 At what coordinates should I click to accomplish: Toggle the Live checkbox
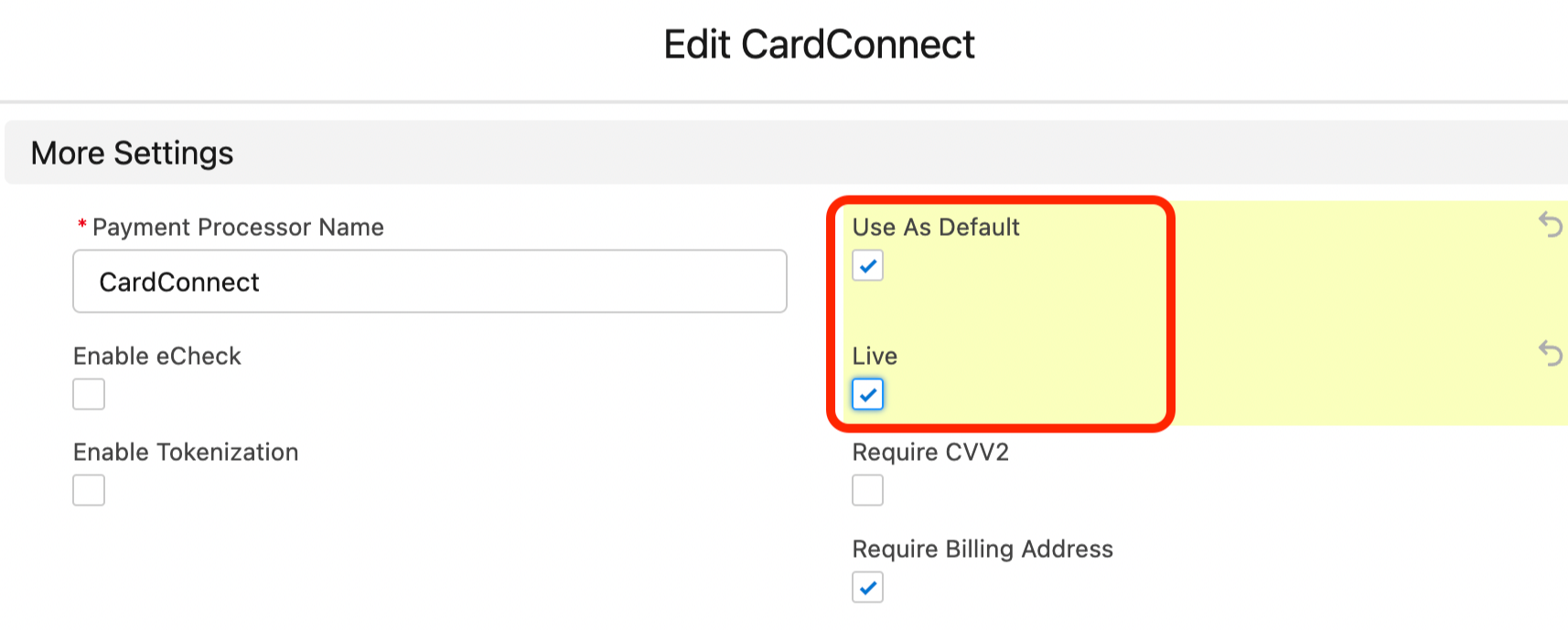867,395
